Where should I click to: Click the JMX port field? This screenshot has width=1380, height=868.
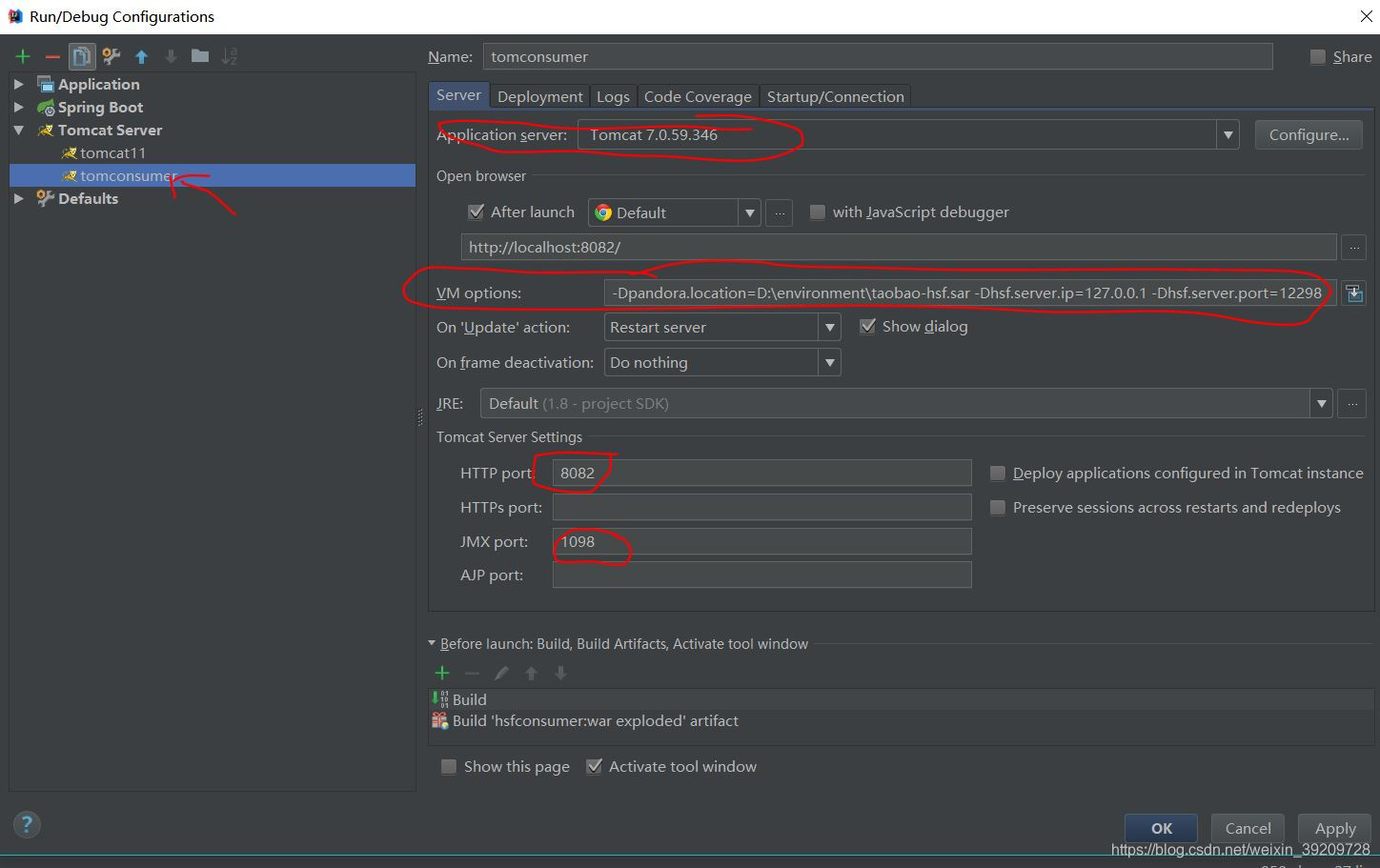(x=761, y=542)
